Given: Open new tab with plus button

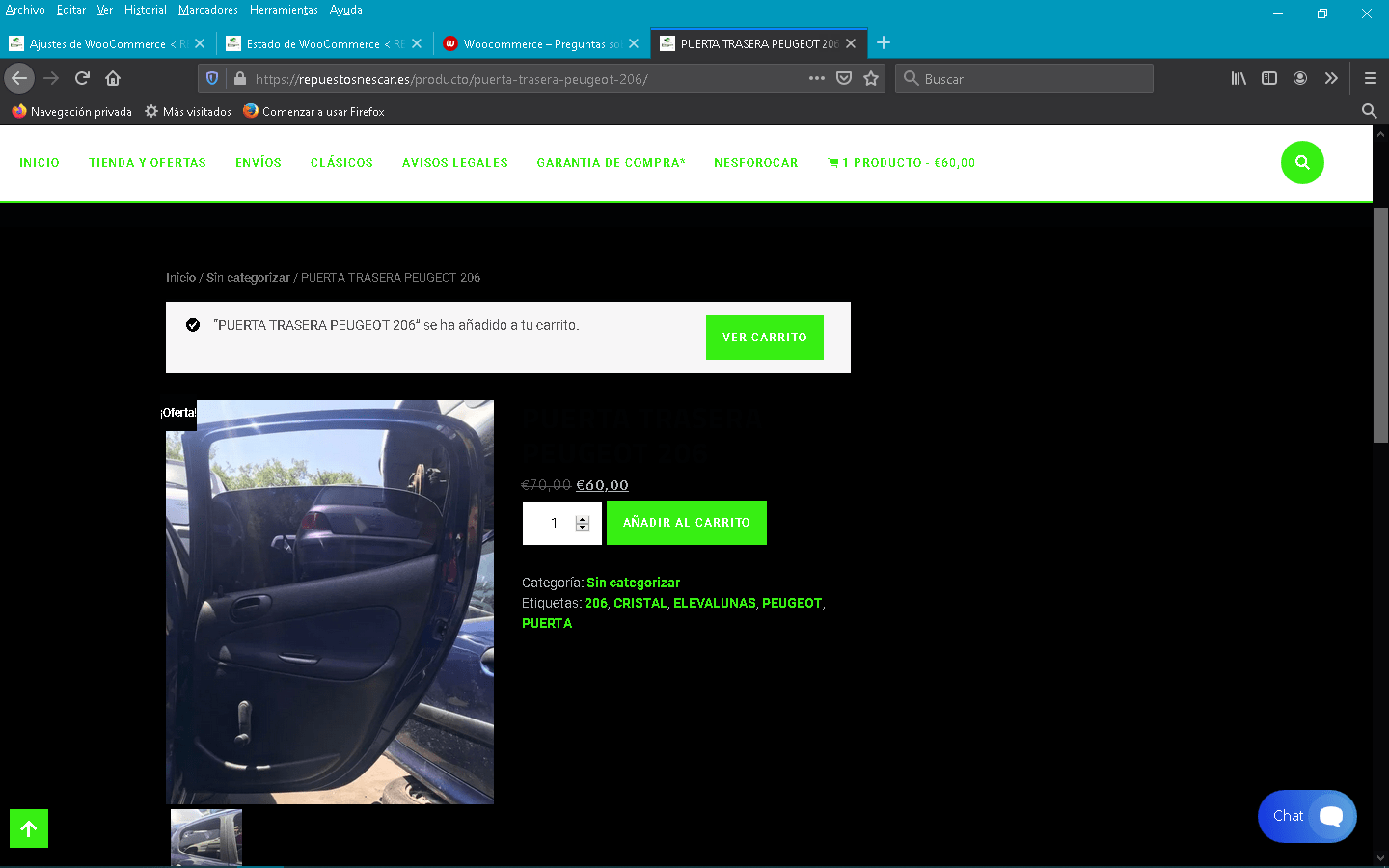Looking at the screenshot, I should [x=884, y=42].
